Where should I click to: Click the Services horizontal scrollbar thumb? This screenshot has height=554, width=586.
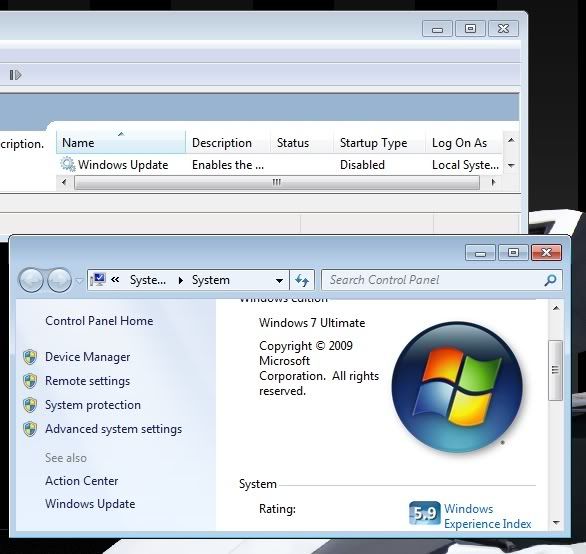pos(277,182)
